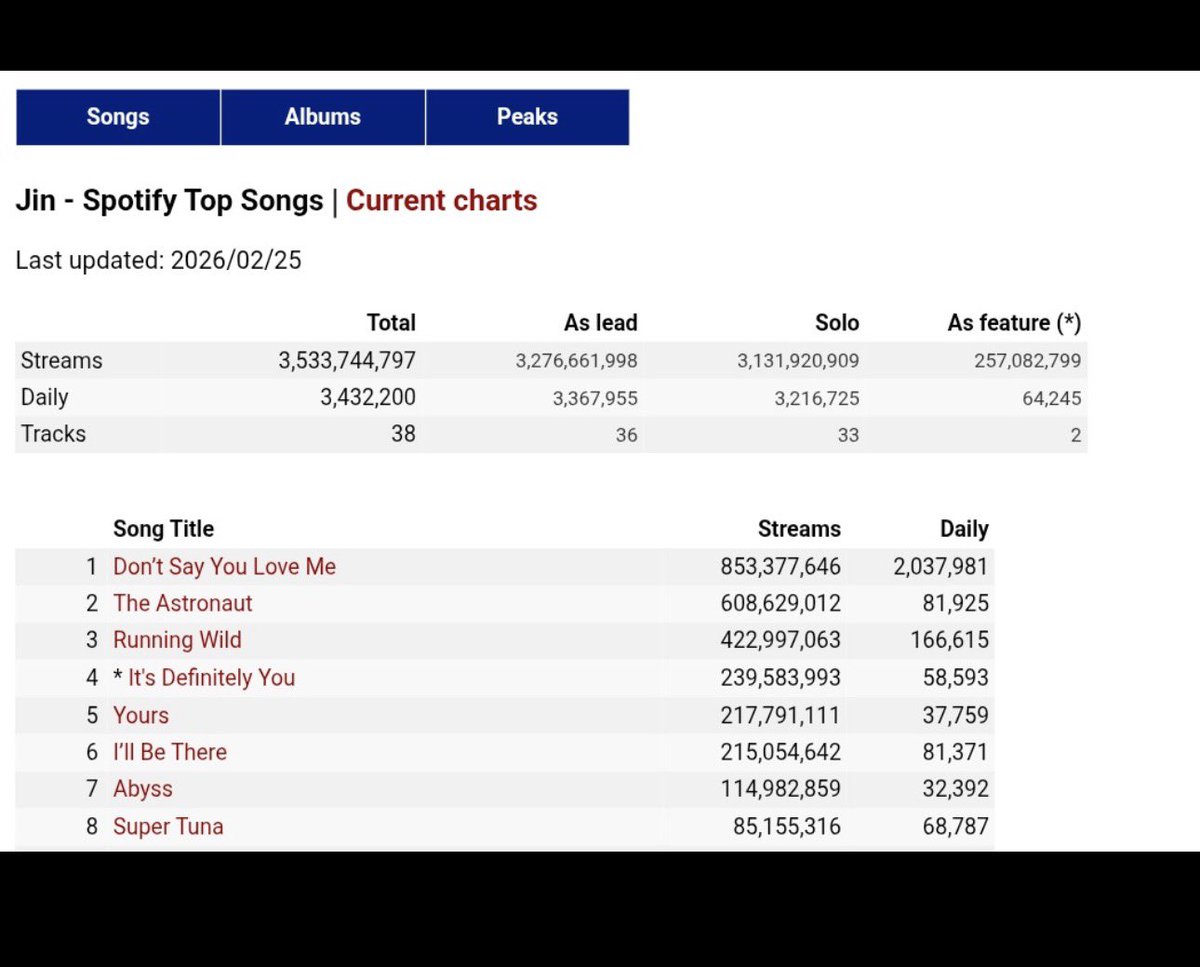Open Running Wild song link

click(x=177, y=640)
